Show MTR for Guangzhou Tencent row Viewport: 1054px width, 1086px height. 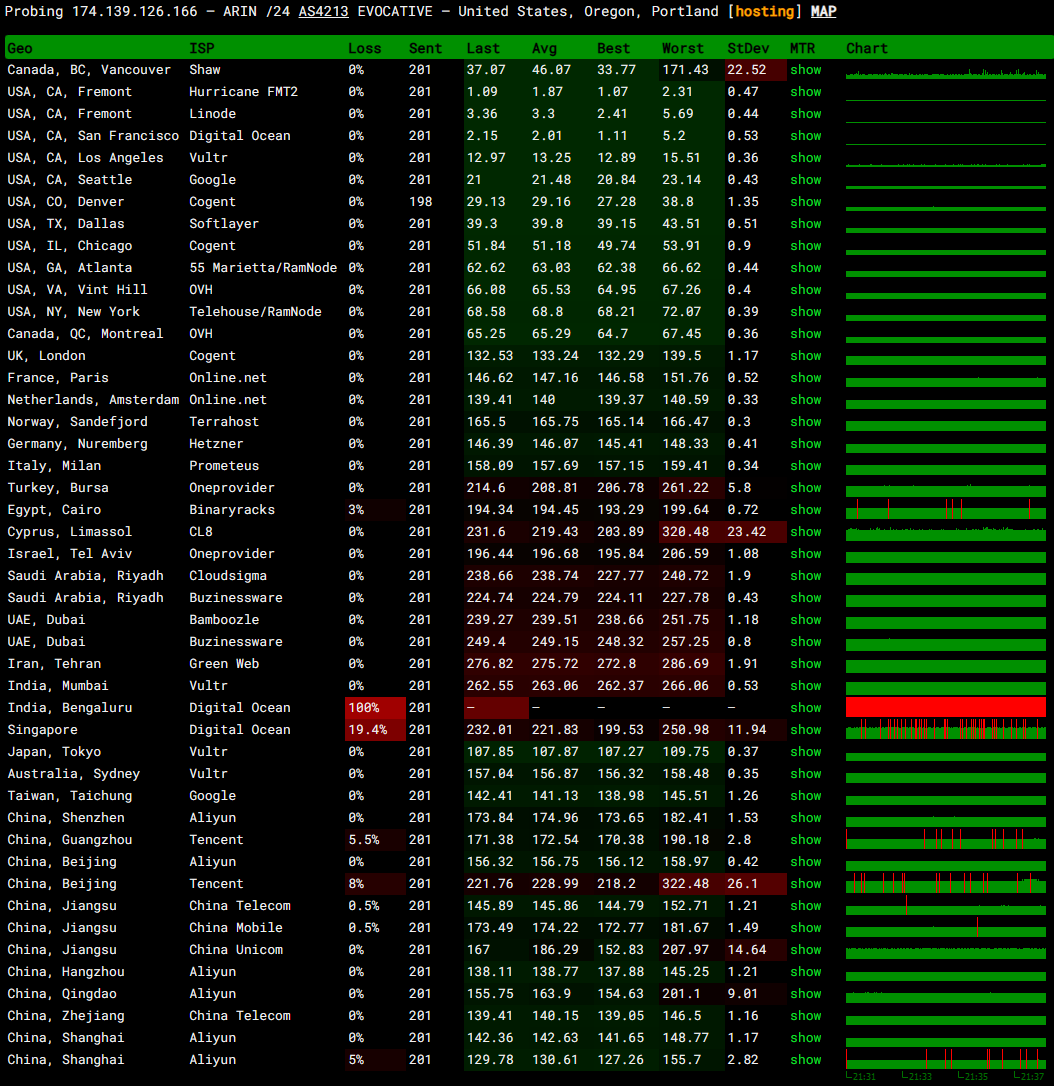tap(806, 840)
